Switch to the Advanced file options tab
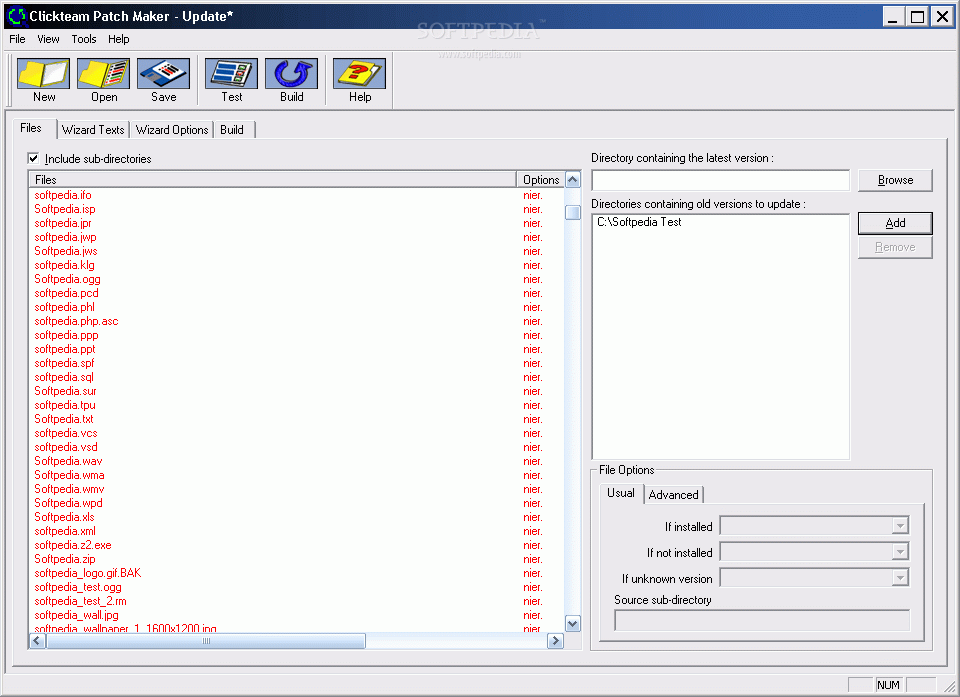 click(x=673, y=495)
